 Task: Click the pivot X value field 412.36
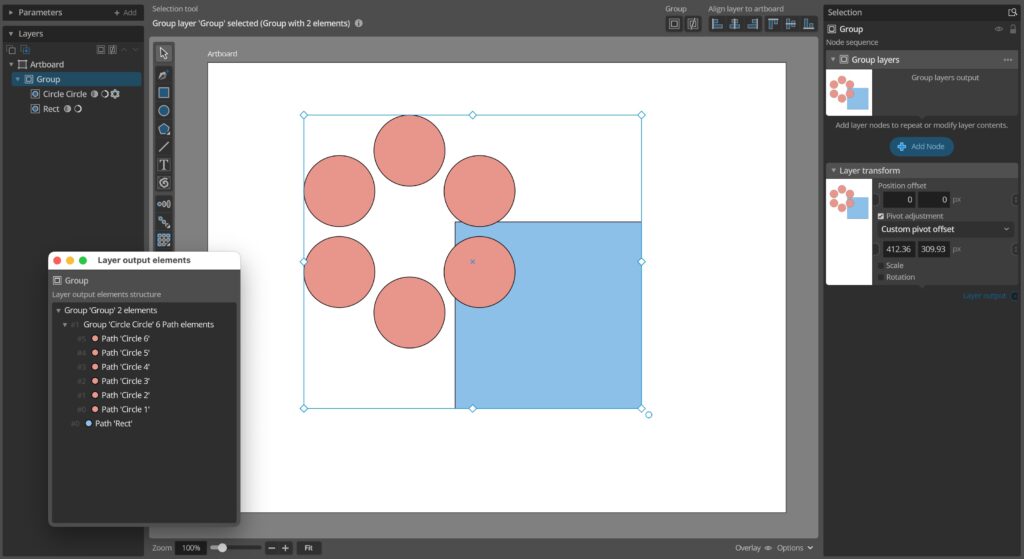[x=899, y=248]
